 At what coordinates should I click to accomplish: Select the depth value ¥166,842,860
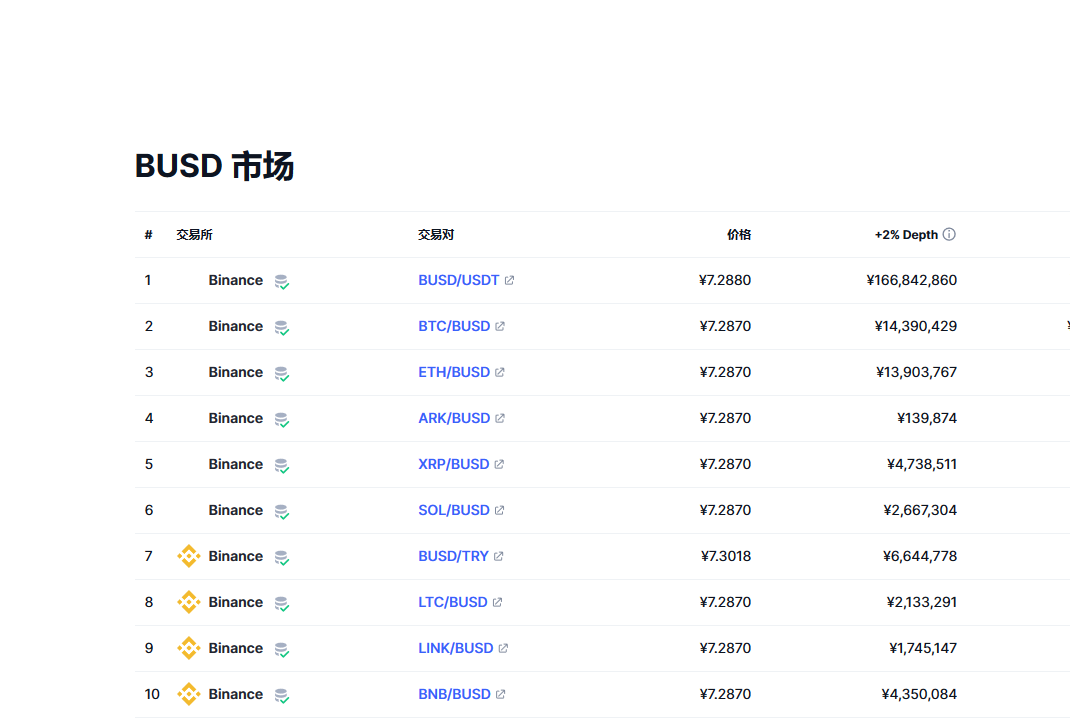pos(912,280)
